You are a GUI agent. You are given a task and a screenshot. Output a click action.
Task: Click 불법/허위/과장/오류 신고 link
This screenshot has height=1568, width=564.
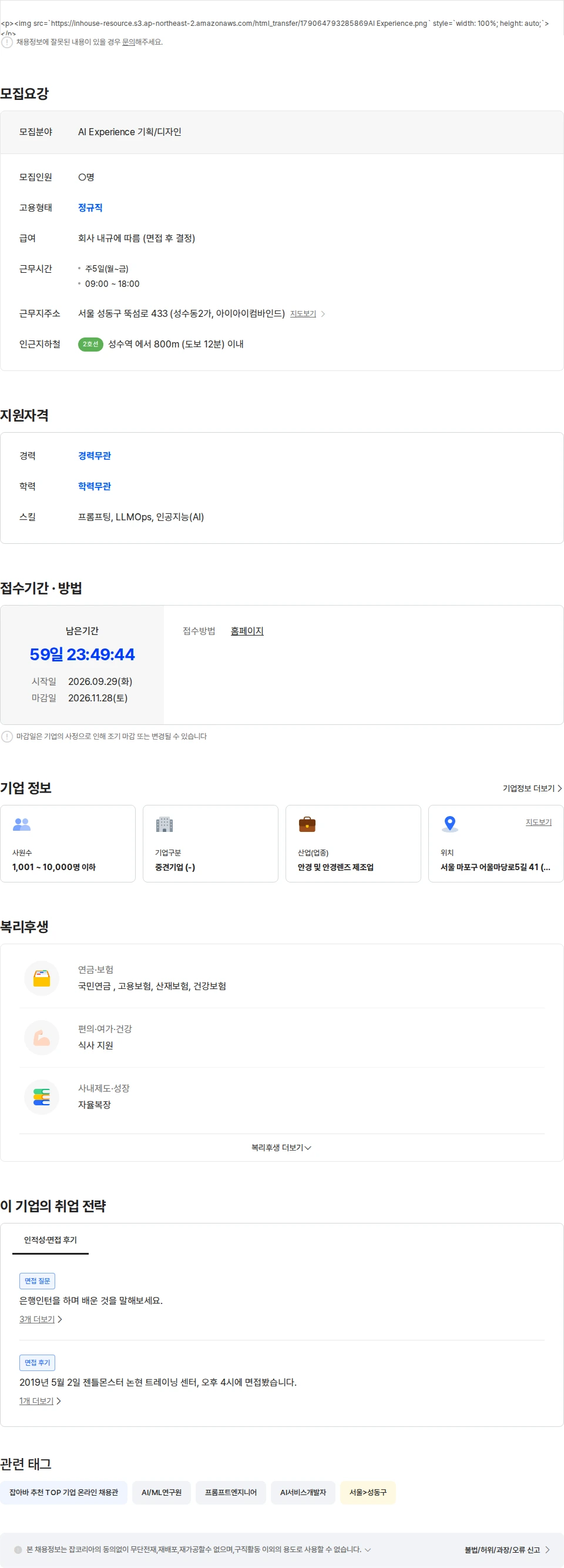pyautogui.click(x=502, y=1550)
